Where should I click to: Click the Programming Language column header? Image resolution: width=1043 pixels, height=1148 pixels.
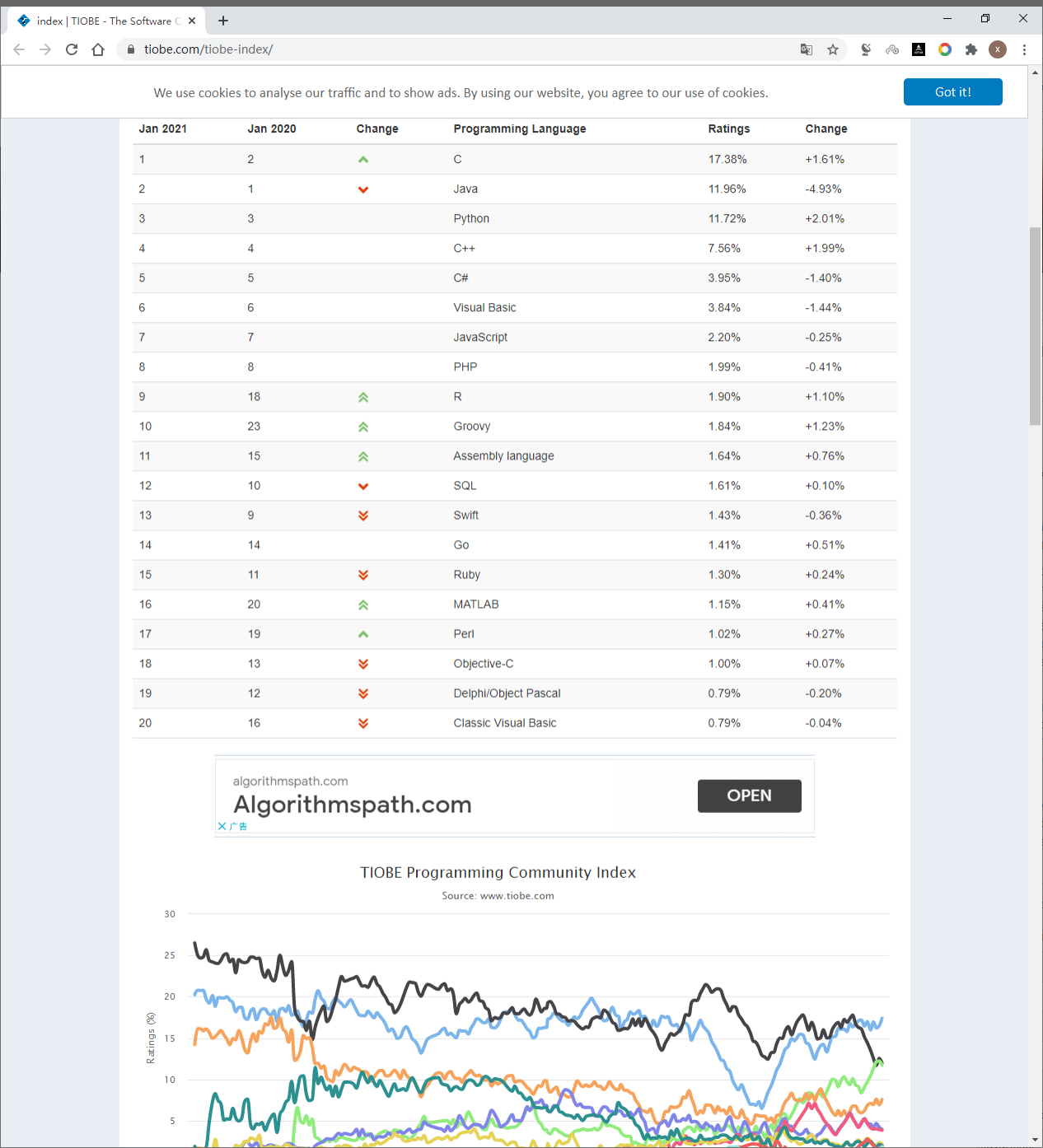[x=520, y=128]
